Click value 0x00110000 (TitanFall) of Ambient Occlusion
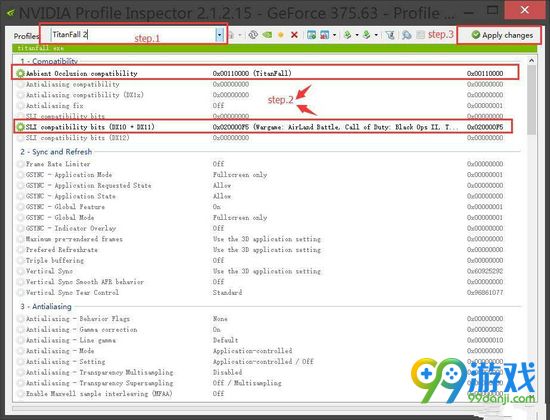Viewport: 550px width, 420px height. pyautogui.click(x=252, y=73)
